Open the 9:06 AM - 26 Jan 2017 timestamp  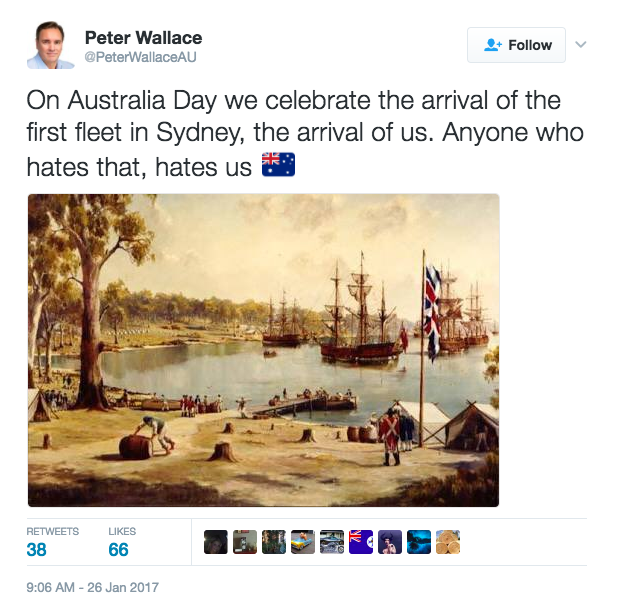(x=93, y=587)
